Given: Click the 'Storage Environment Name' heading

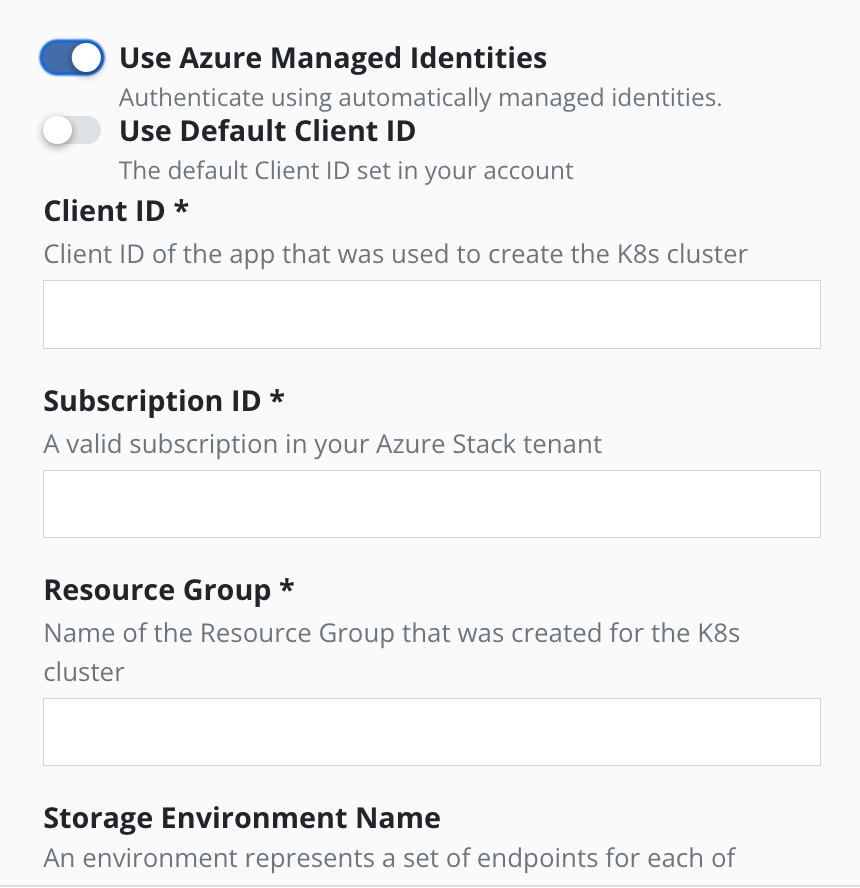Looking at the screenshot, I should pyautogui.click(x=242, y=818).
